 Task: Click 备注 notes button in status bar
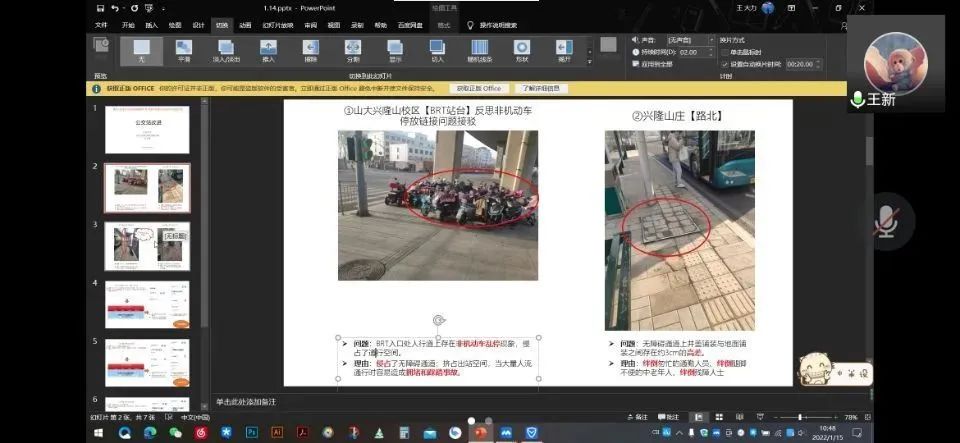[638, 417]
